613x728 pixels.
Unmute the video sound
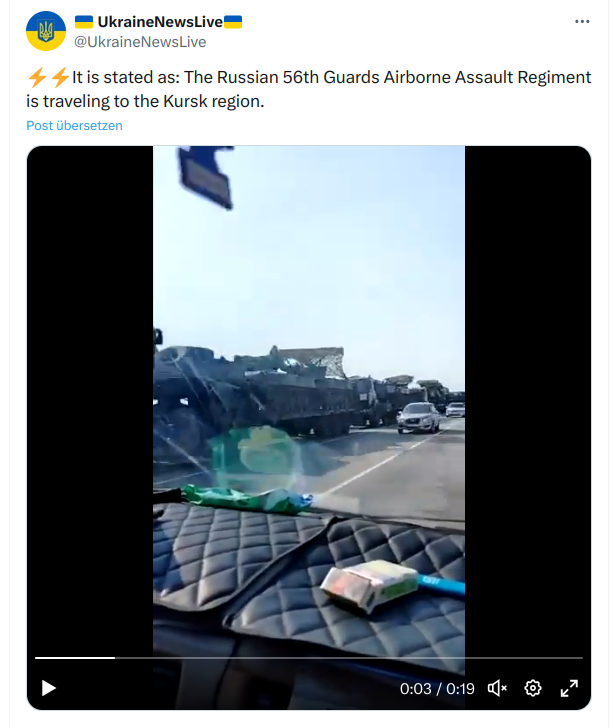click(497, 688)
